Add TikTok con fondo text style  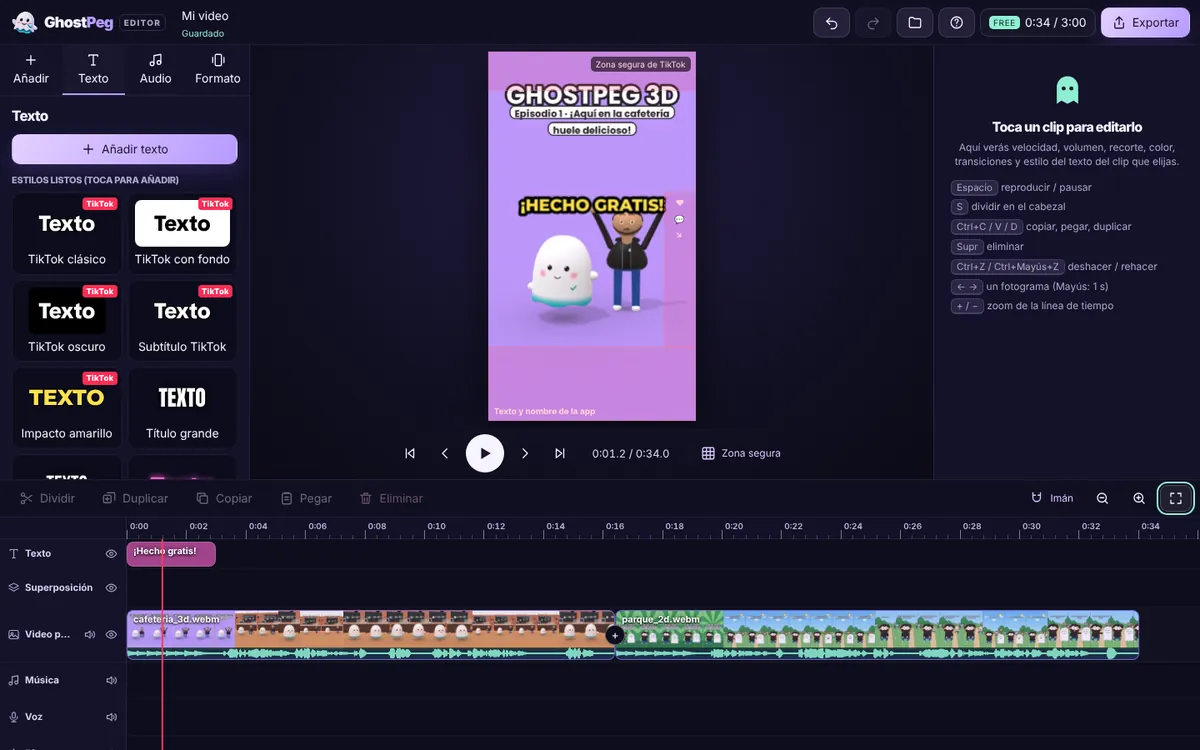click(183, 234)
